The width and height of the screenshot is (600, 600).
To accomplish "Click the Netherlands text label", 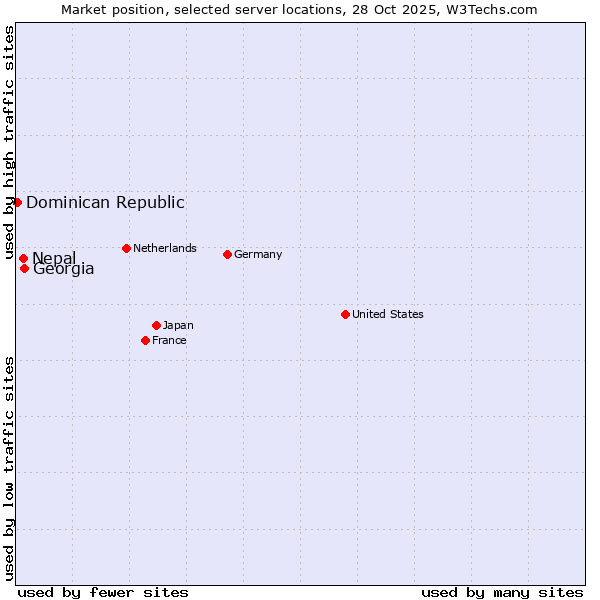I will 165,248.
